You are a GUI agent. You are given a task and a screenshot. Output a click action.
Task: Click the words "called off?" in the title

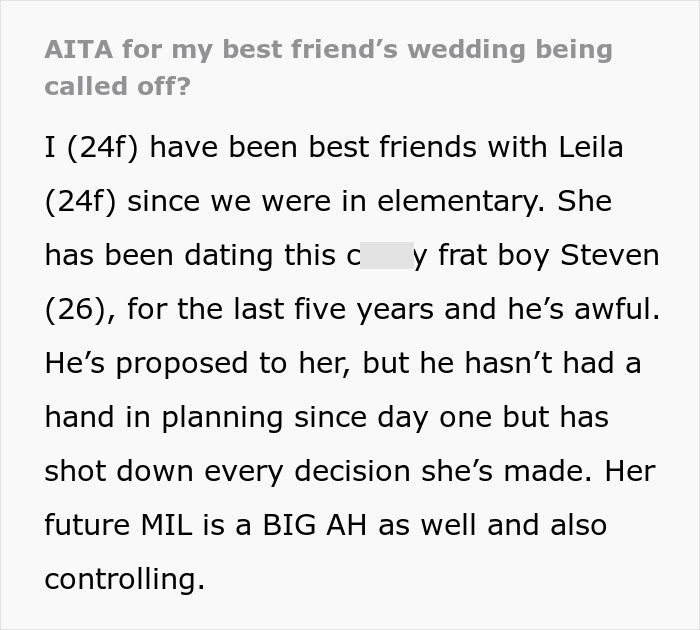(x=117, y=86)
